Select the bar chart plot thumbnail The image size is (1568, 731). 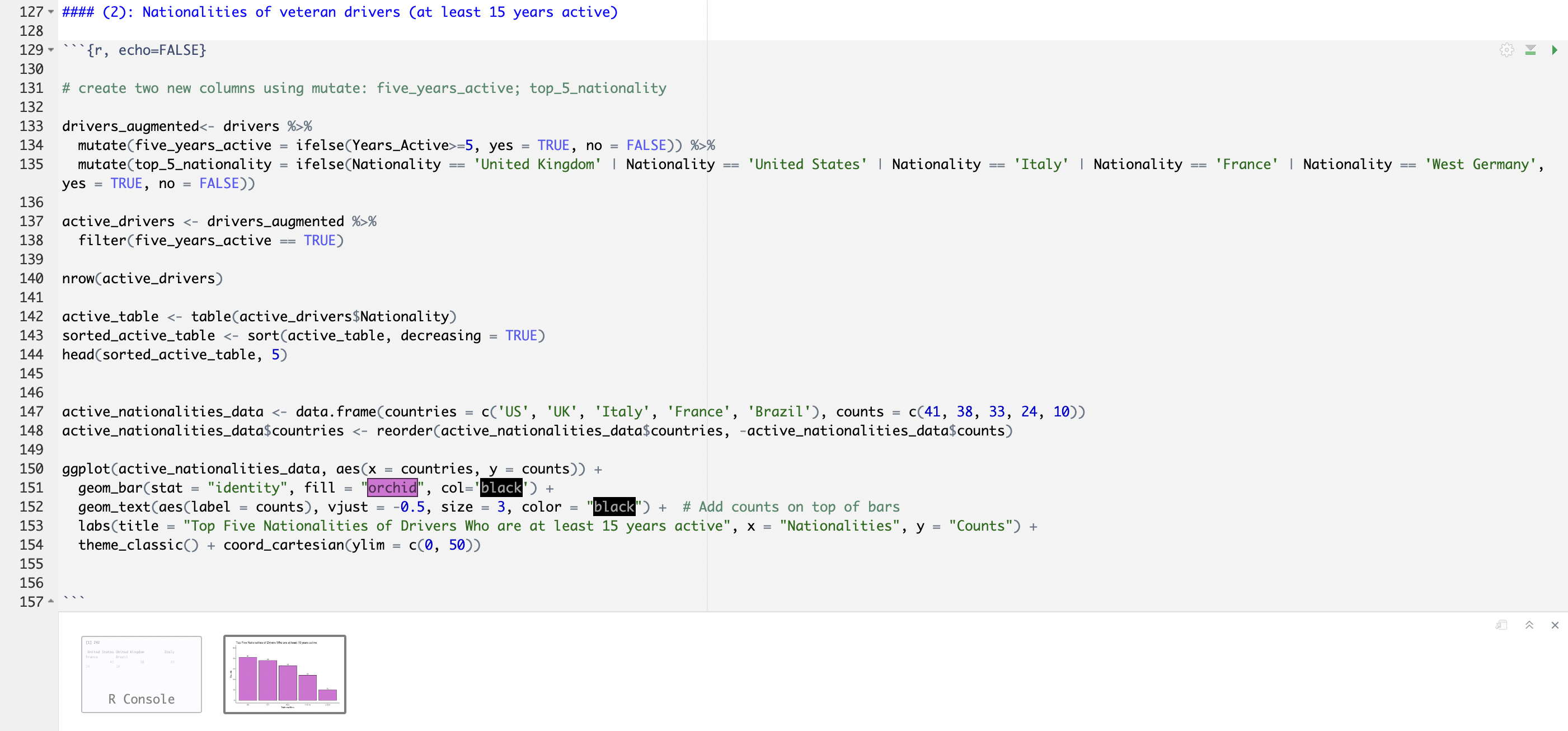284,674
